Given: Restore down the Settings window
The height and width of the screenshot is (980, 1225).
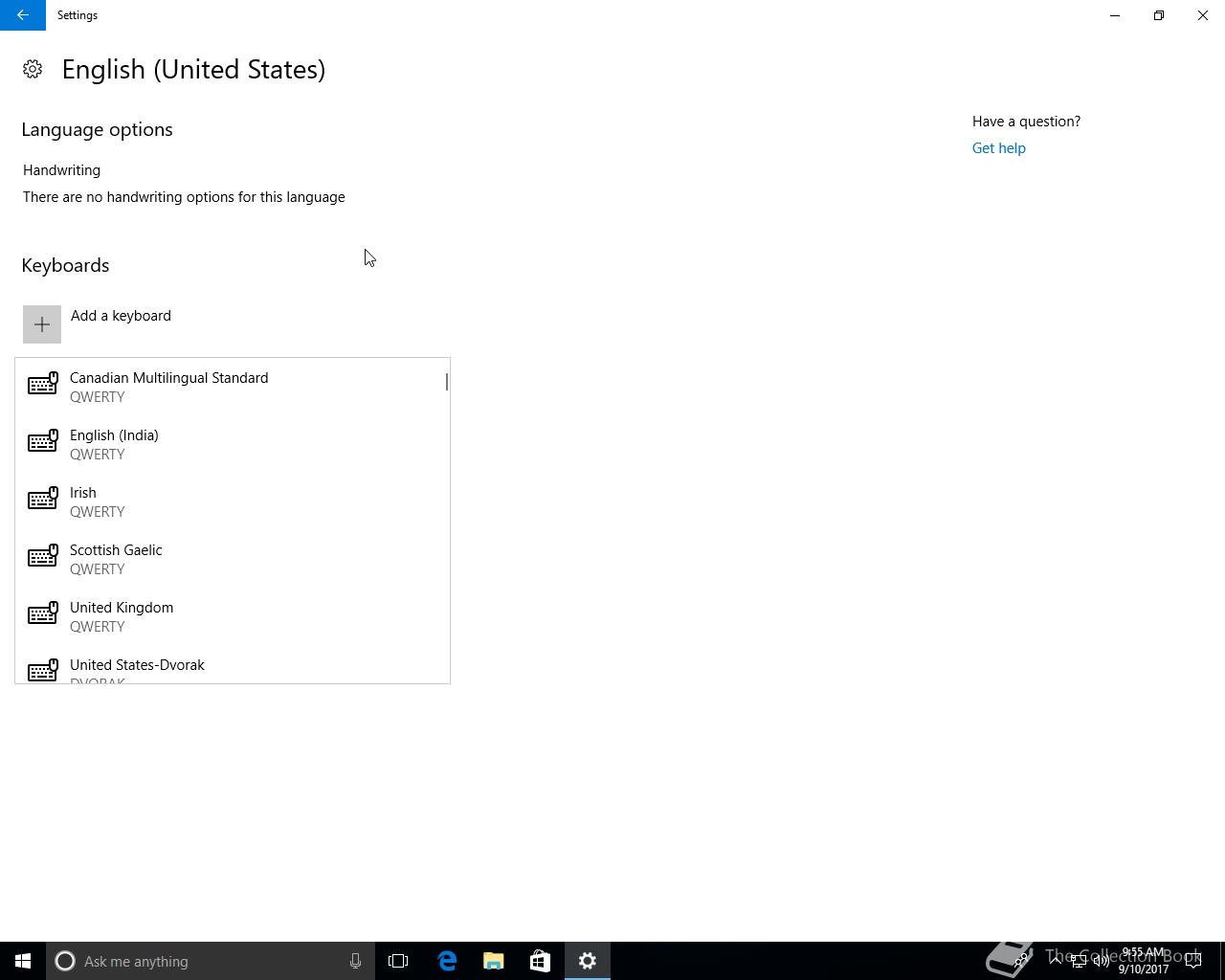Looking at the screenshot, I should pos(1159,15).
